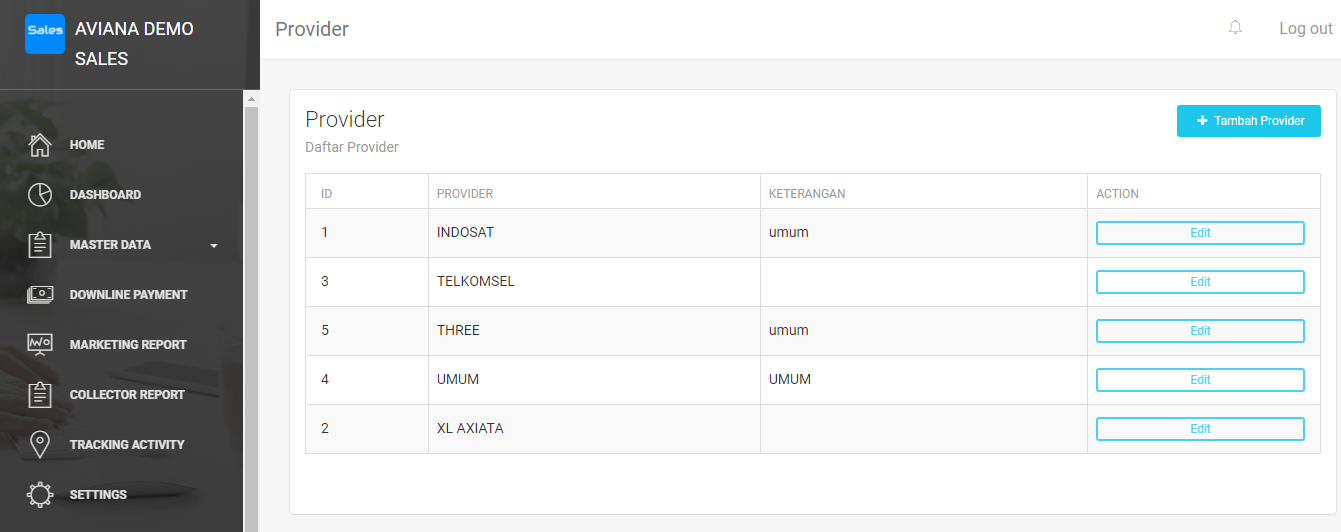
Task: Go to Tracking Activity menu item
Action: coord(127,445)
